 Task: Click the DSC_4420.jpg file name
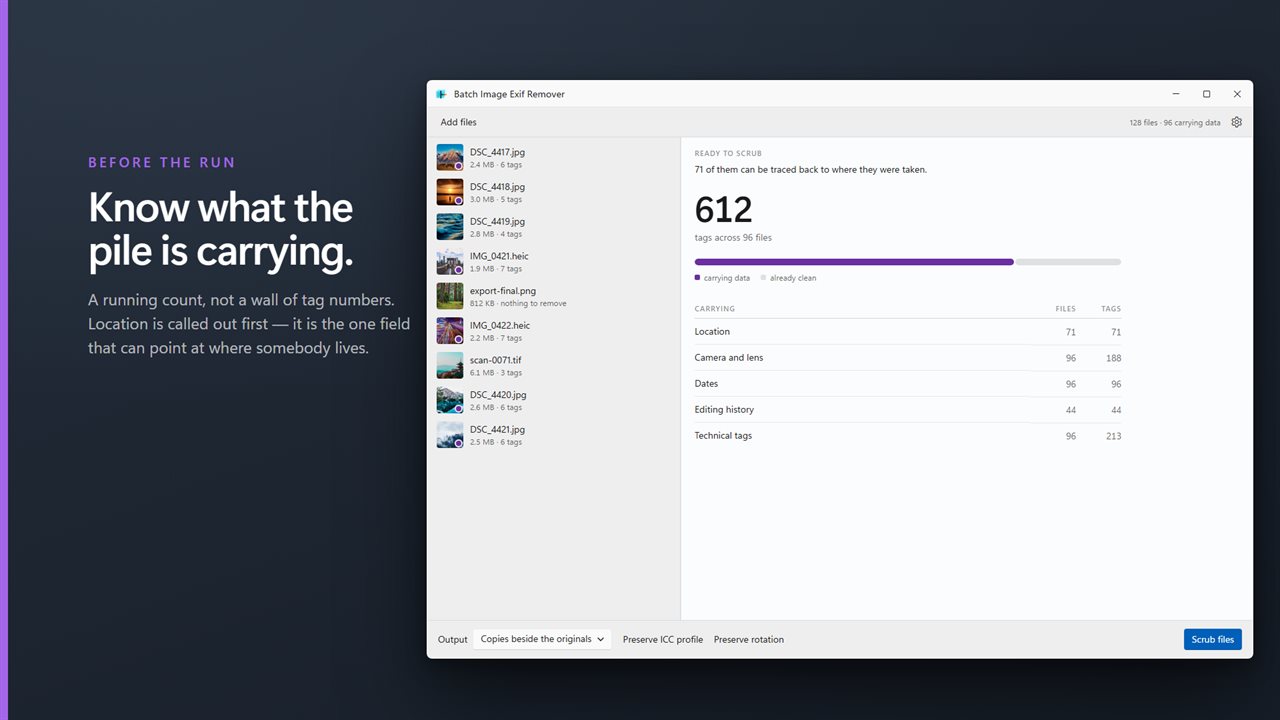pyautogui.click(x=497, y=395)
